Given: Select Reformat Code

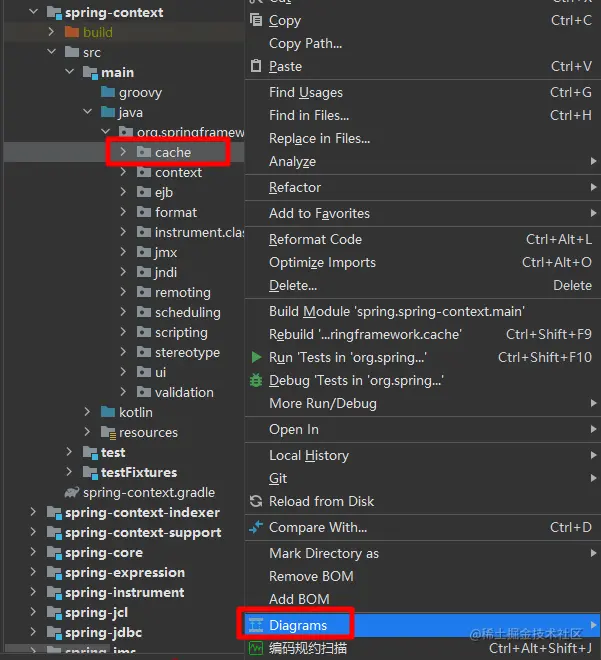Looking at the screenshot, I should point(423,240).
